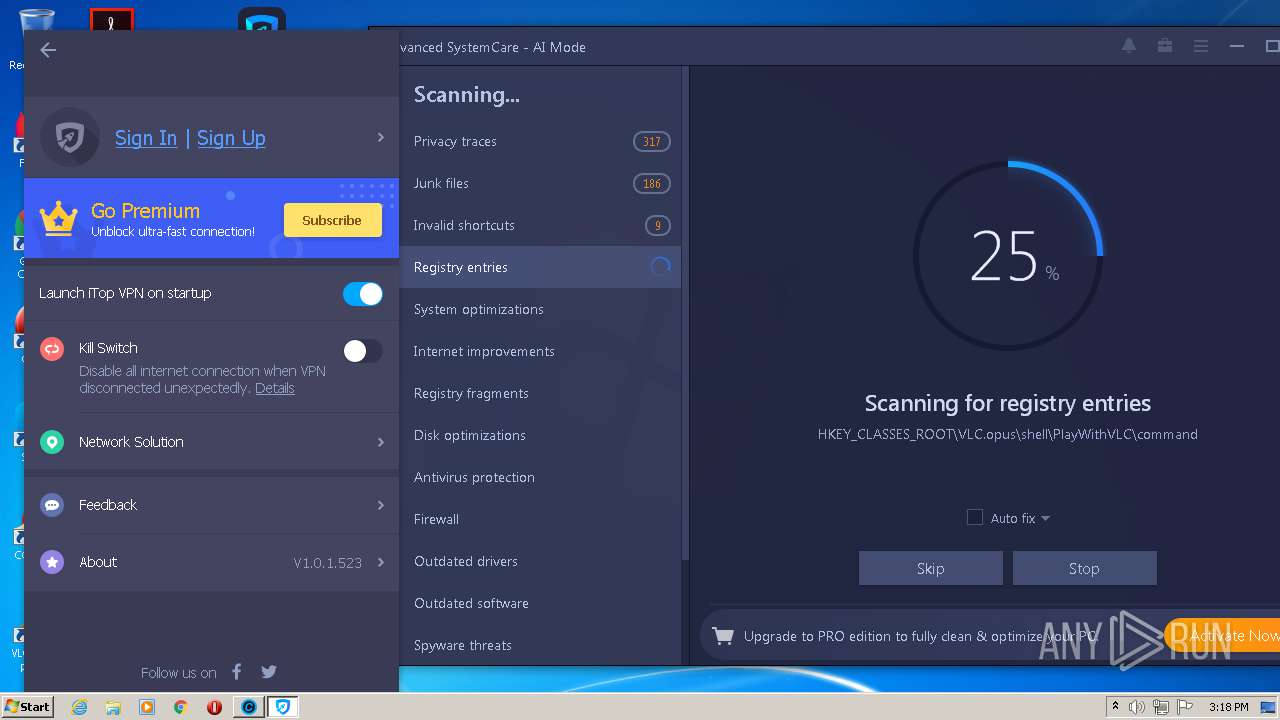
Task: Enable the Kill Switch toggle
Action: tap(362, 351)
